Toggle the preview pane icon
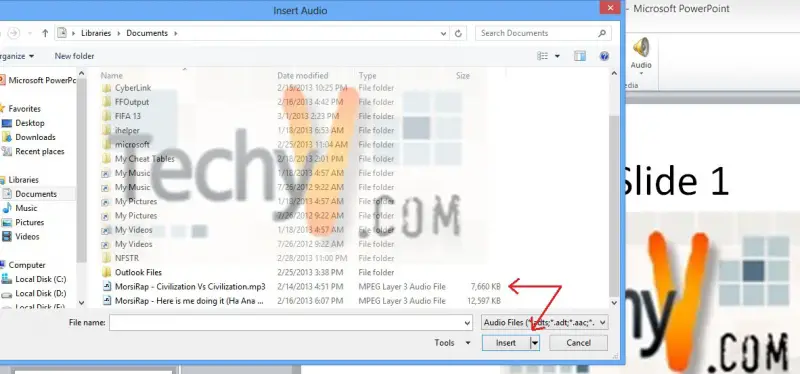This screenshot has width=800, height=374. click(x=580, y=56)
